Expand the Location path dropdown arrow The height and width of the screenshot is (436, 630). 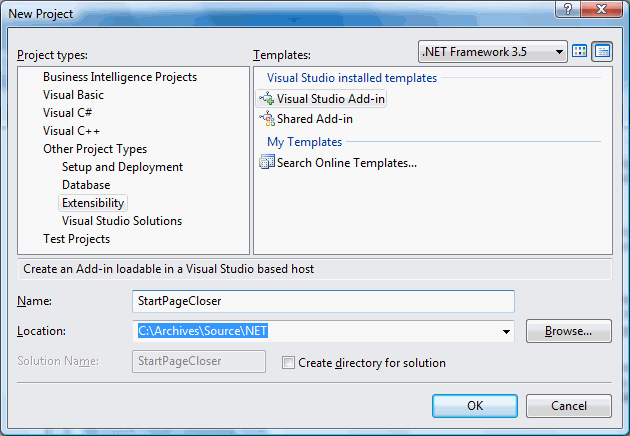pos(506,332)
